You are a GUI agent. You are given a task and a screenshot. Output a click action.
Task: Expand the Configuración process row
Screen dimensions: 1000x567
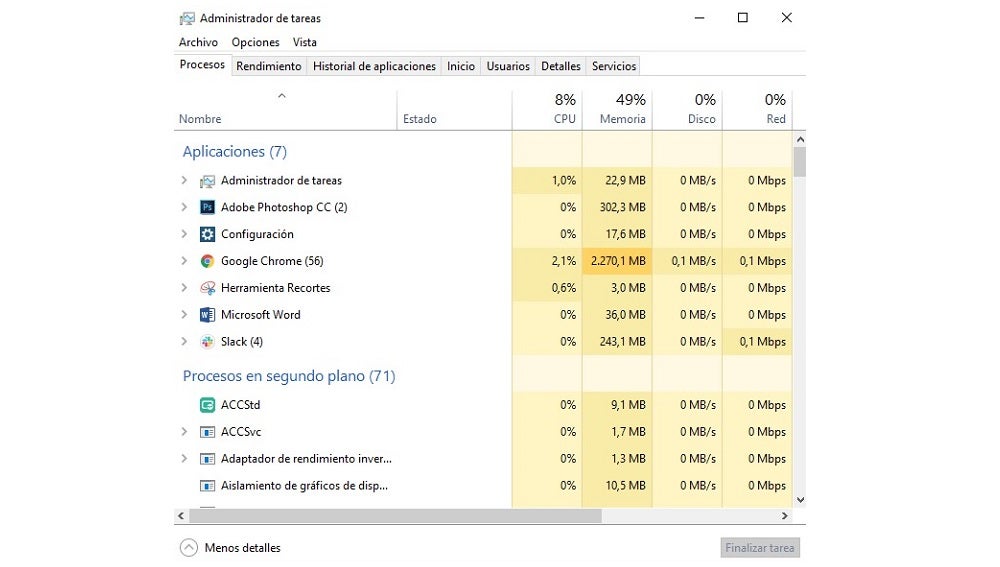184,234
